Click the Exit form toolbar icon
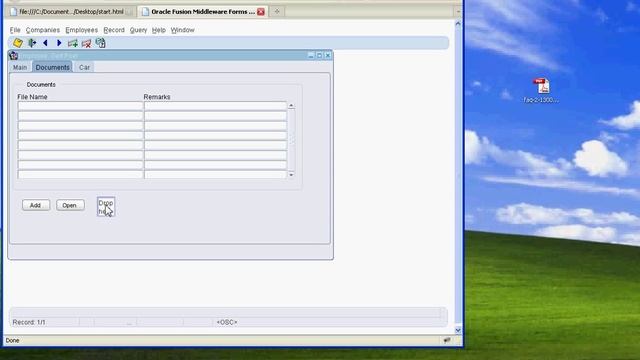This screenshot has width=640, height=360. [32, 43]
